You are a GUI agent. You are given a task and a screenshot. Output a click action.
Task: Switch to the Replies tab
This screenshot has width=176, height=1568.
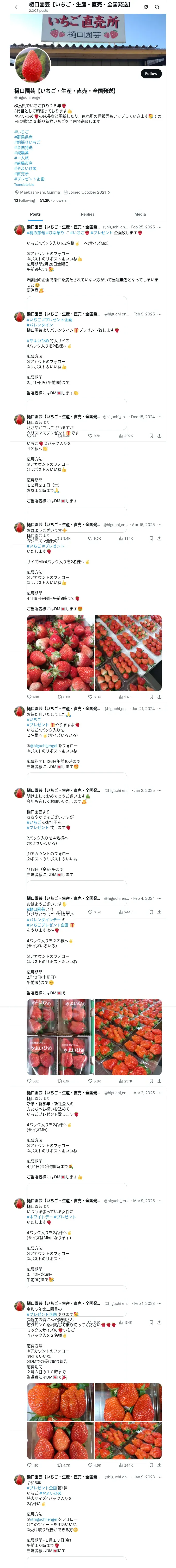point(87,214)
